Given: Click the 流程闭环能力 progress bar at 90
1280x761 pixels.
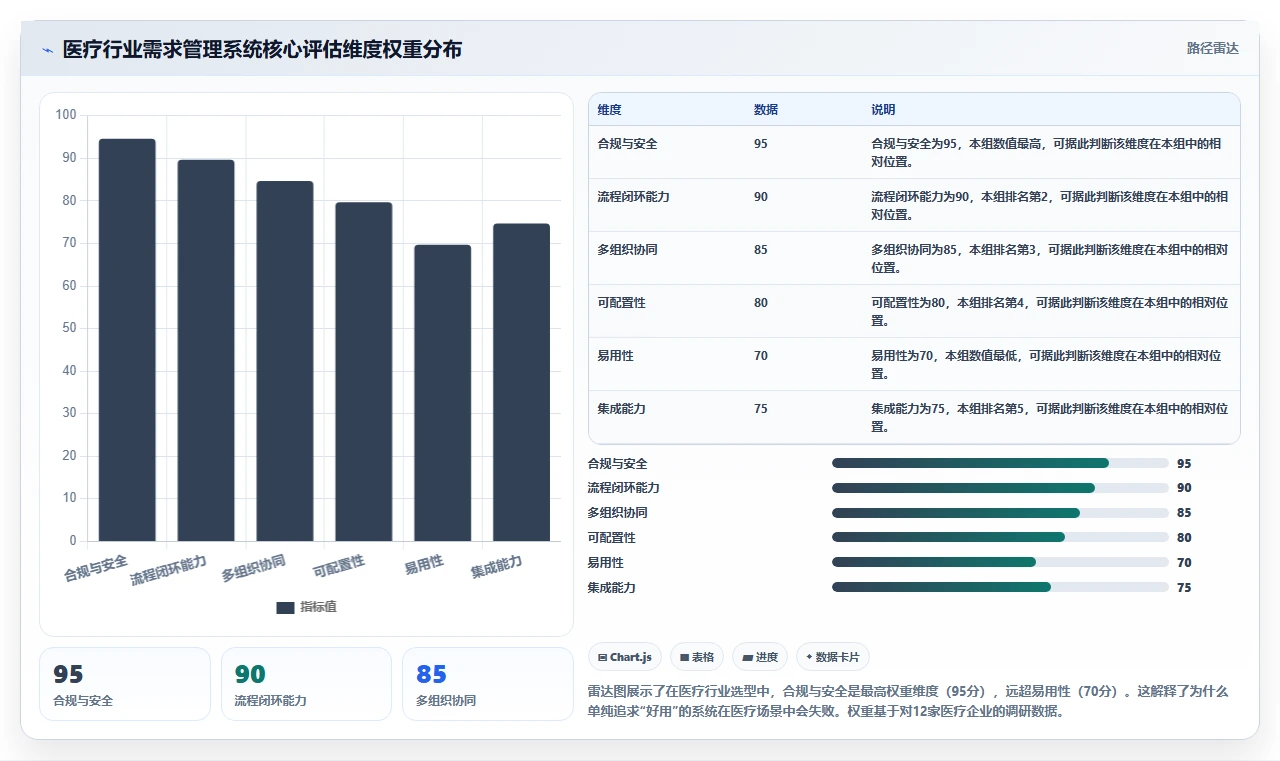Looking at the screenshot, I should coord(1000,488).
